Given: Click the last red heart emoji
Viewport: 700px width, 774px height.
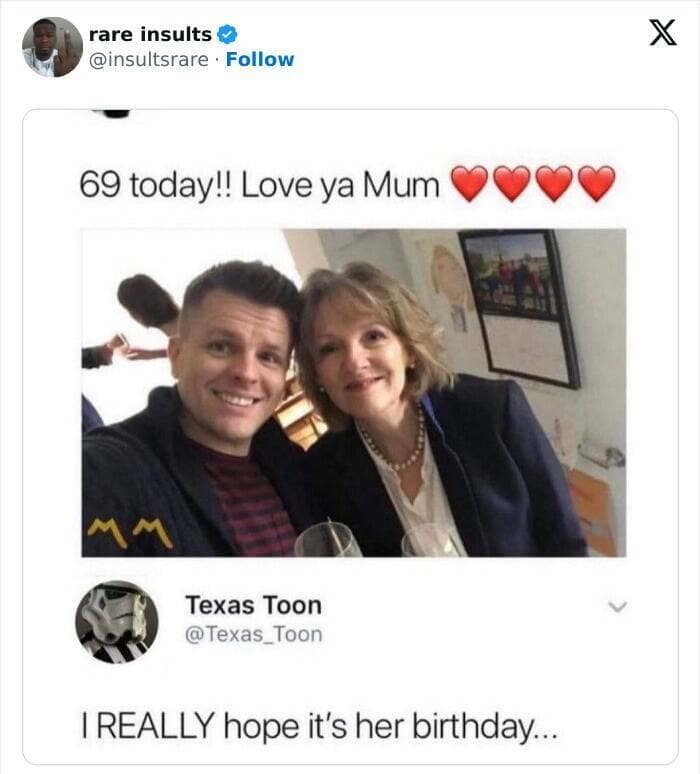Looking at the screenshot, I should (x=597, y=184).
